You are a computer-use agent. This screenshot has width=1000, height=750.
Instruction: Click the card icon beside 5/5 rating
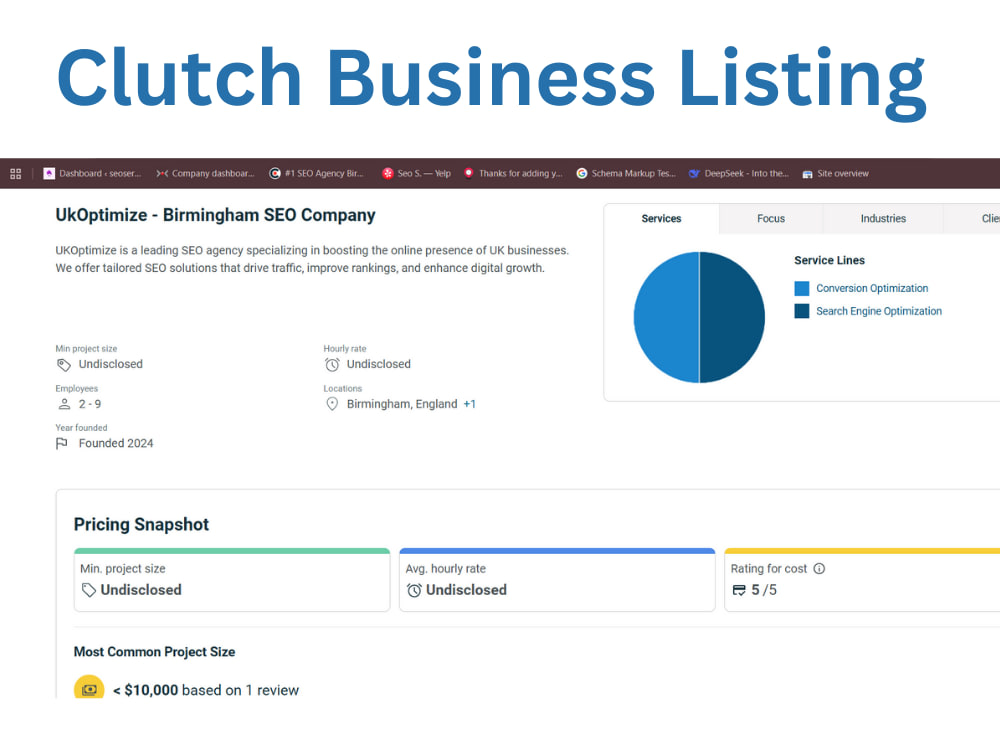[739, 590]
